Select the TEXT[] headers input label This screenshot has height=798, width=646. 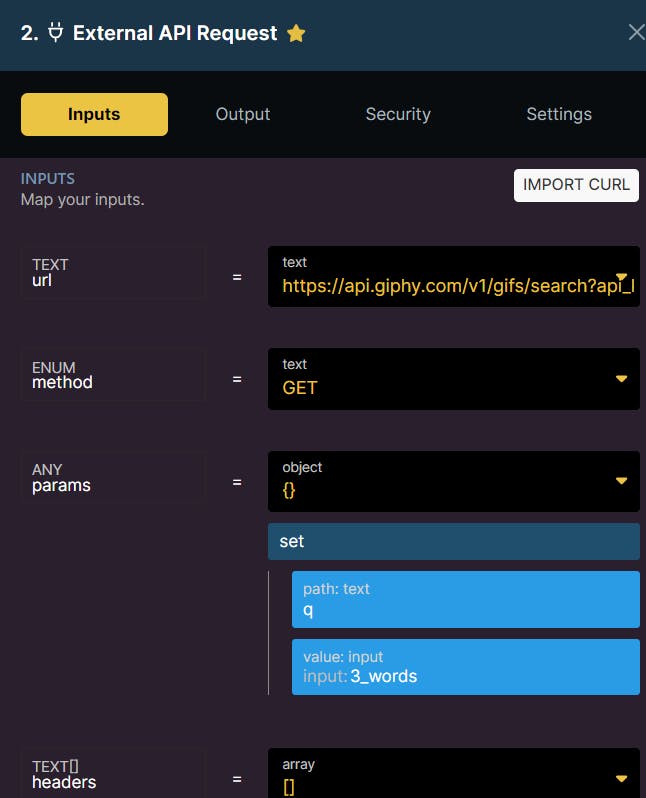pyautogui.click(x=112, y=774)
